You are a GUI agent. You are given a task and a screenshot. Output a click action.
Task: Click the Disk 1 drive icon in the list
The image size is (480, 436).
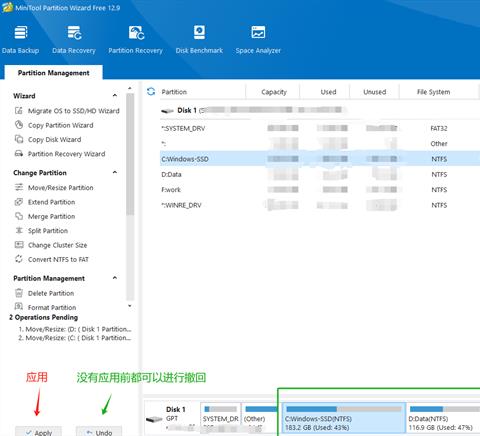click(x=167, y=111)
